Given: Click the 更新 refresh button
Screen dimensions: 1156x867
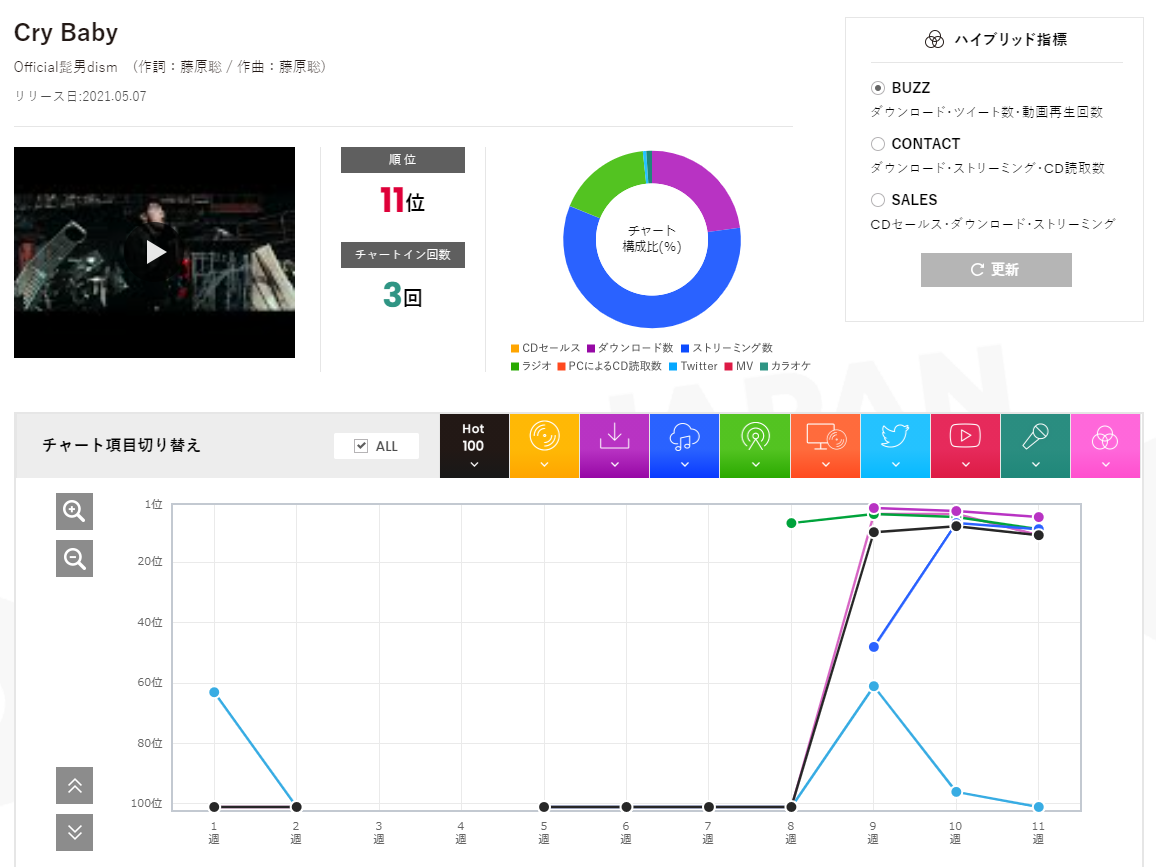Looking at the screenshot, I should click(x=996, y=270).
